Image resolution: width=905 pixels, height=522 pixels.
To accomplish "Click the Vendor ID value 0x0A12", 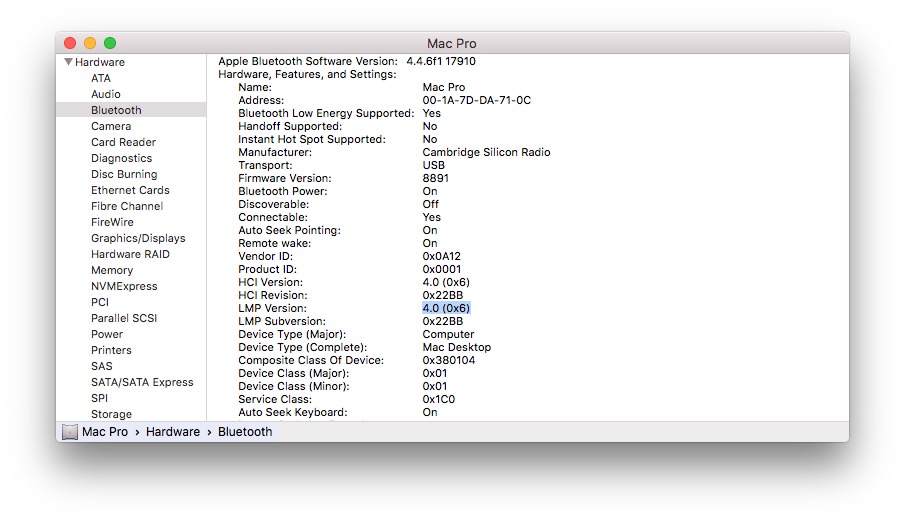I will click(442, 256).
